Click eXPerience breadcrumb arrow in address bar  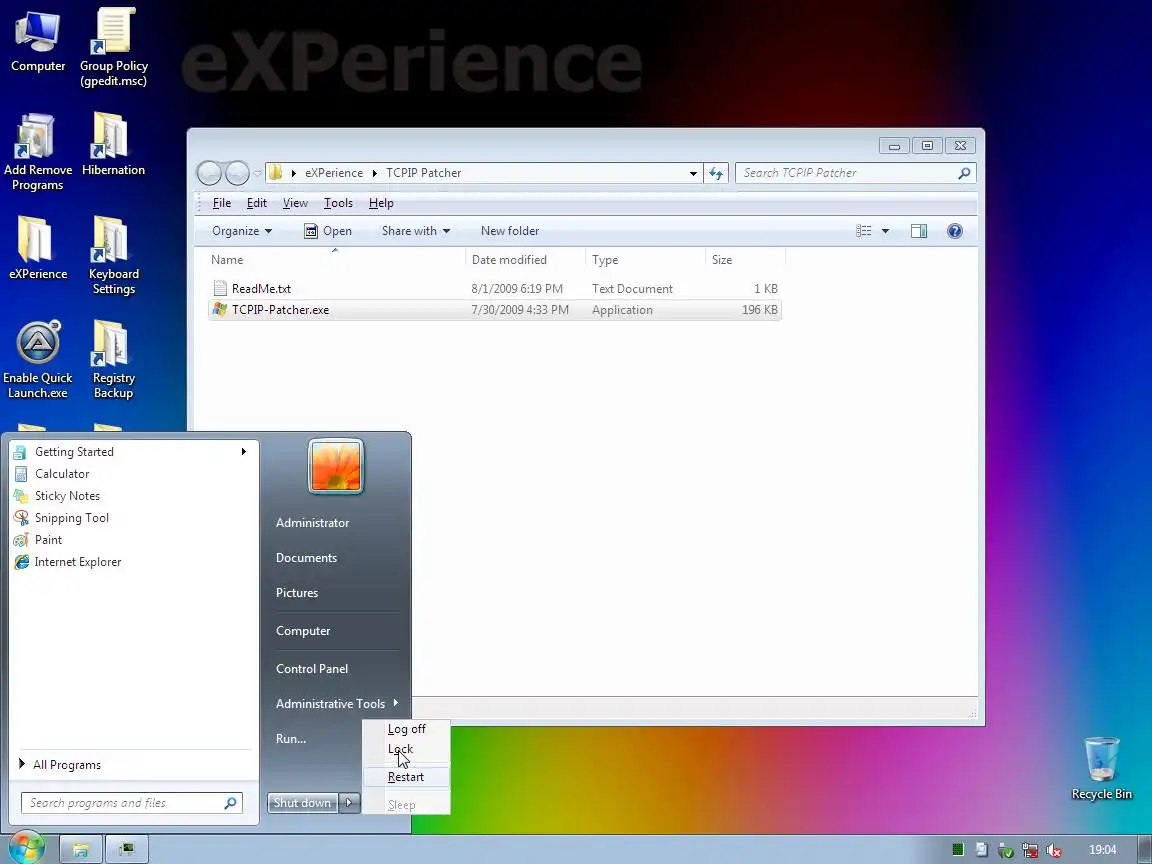pyautogui.click(x=375, y=173)
